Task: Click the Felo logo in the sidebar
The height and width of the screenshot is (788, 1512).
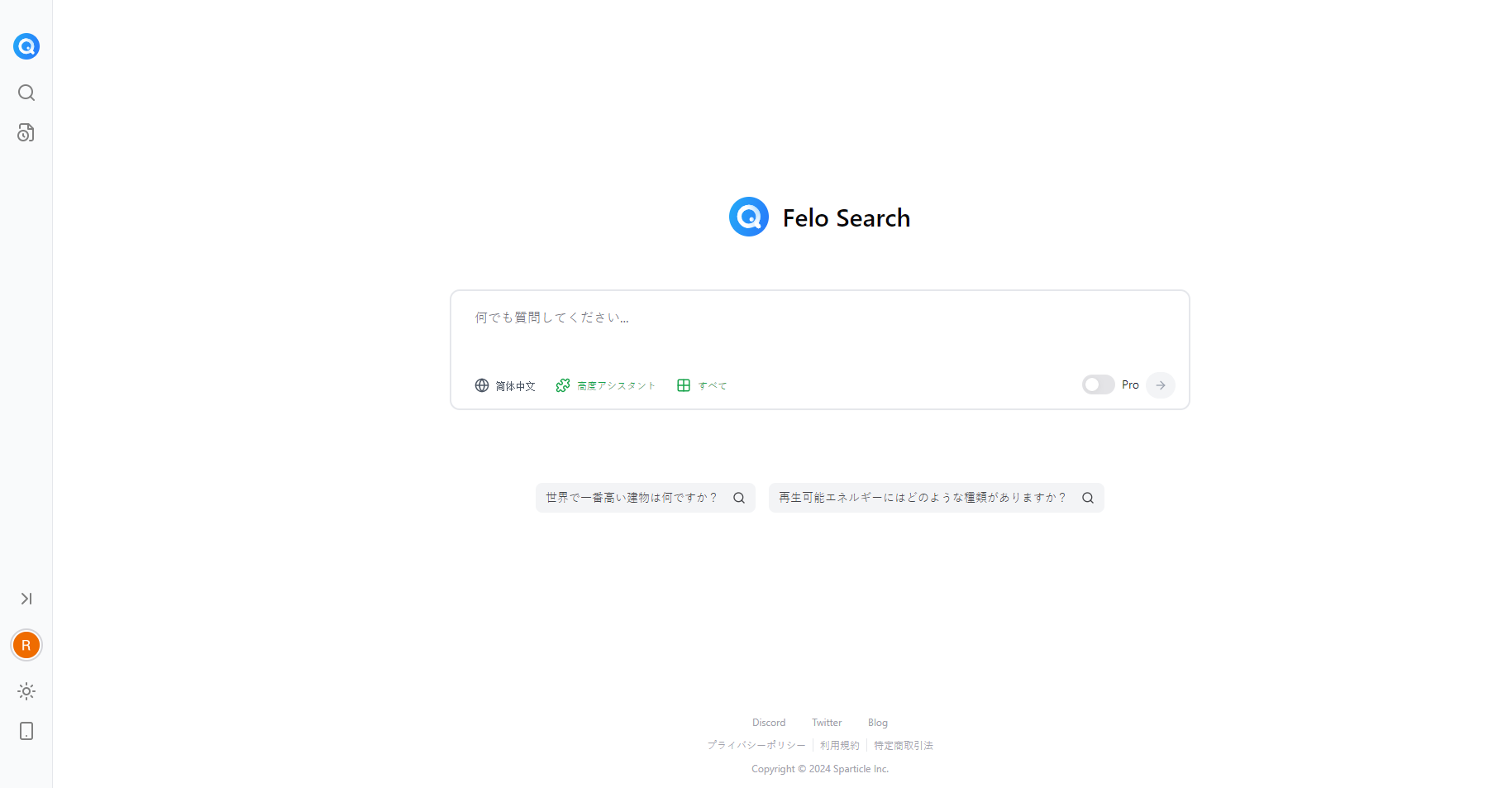Action: (x=26, y=46)
